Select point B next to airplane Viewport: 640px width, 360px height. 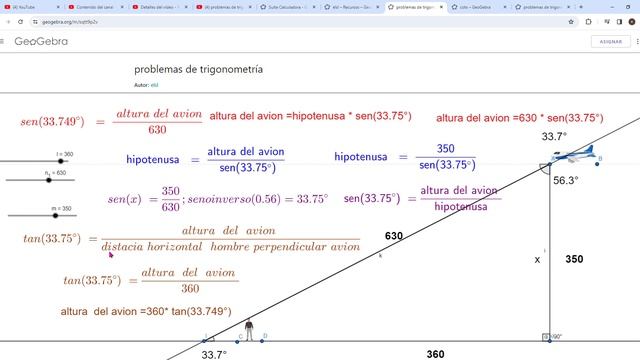point(597,164)
